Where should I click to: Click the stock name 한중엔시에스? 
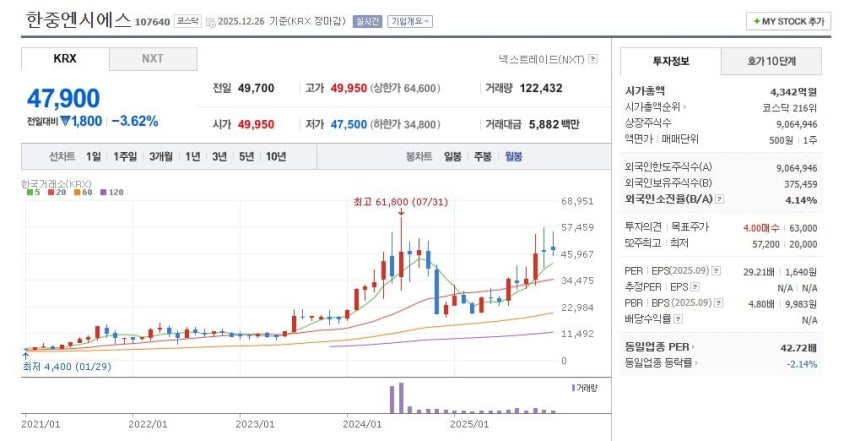pyautogui.click(x=78, y=20)
